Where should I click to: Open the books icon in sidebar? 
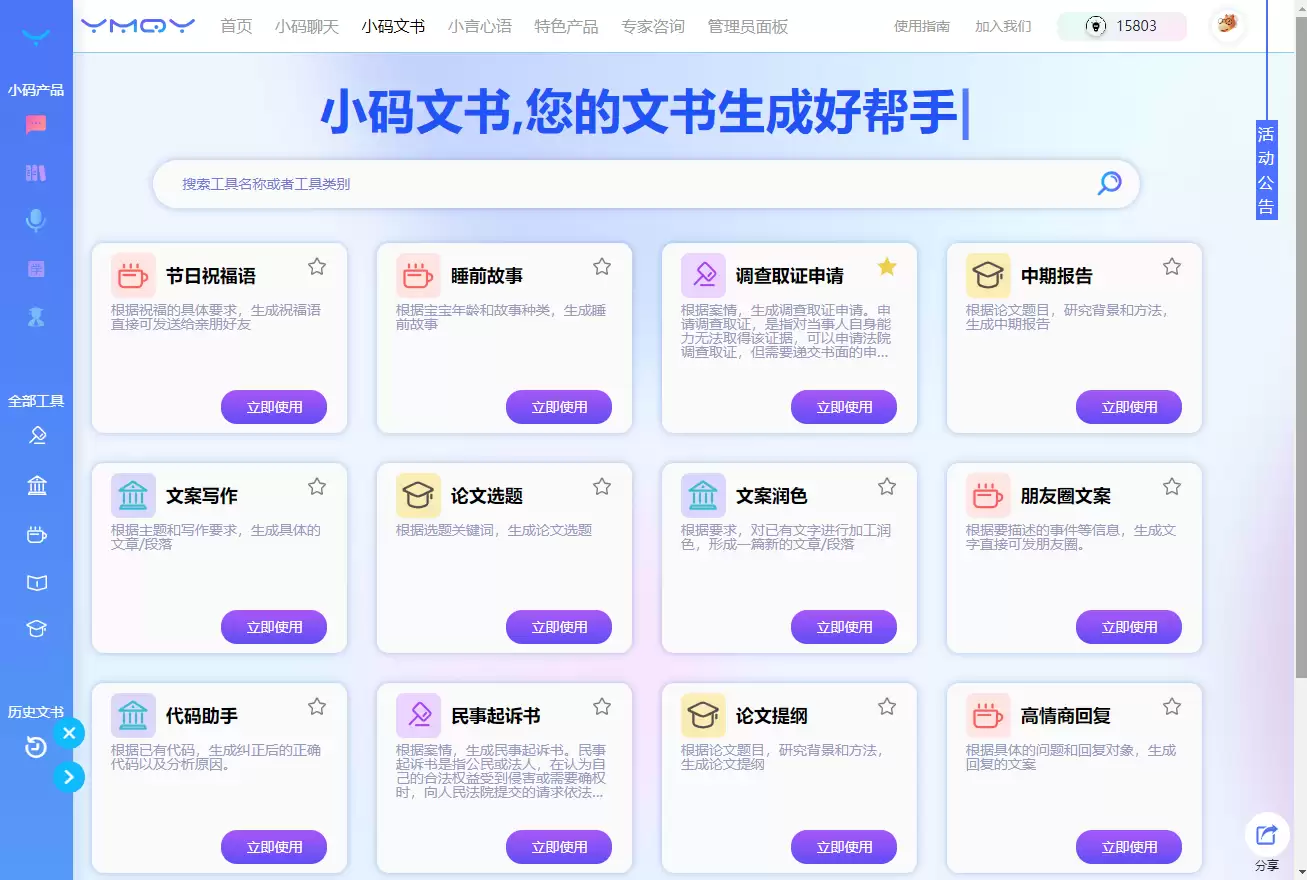point(36,173)
